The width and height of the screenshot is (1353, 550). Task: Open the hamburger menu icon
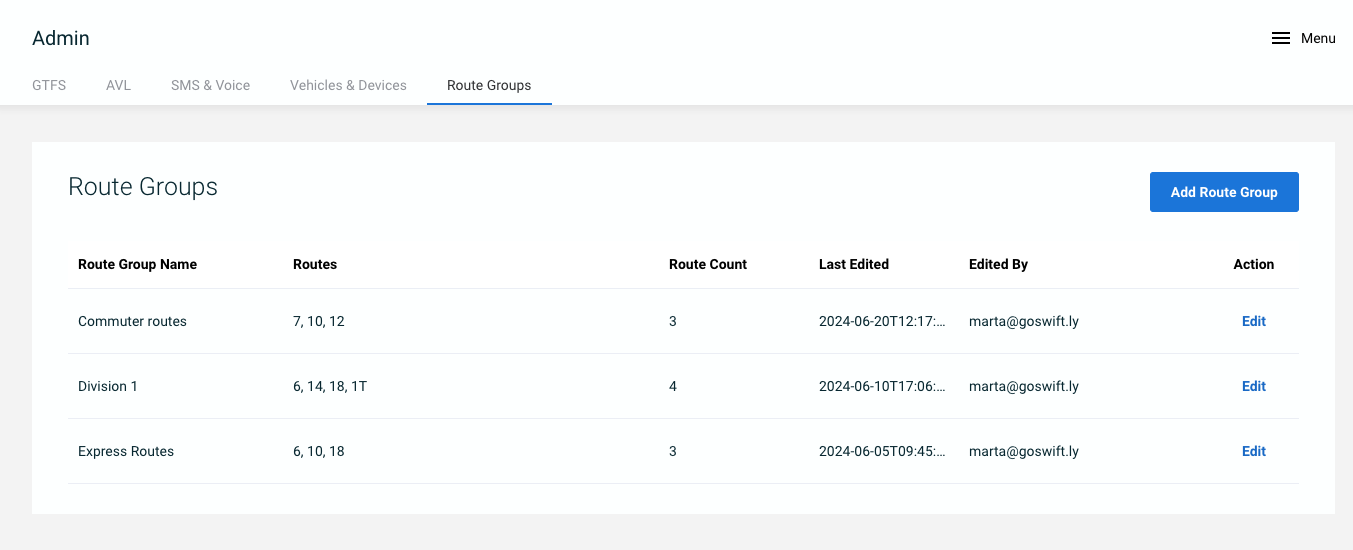coord(1280,38)
